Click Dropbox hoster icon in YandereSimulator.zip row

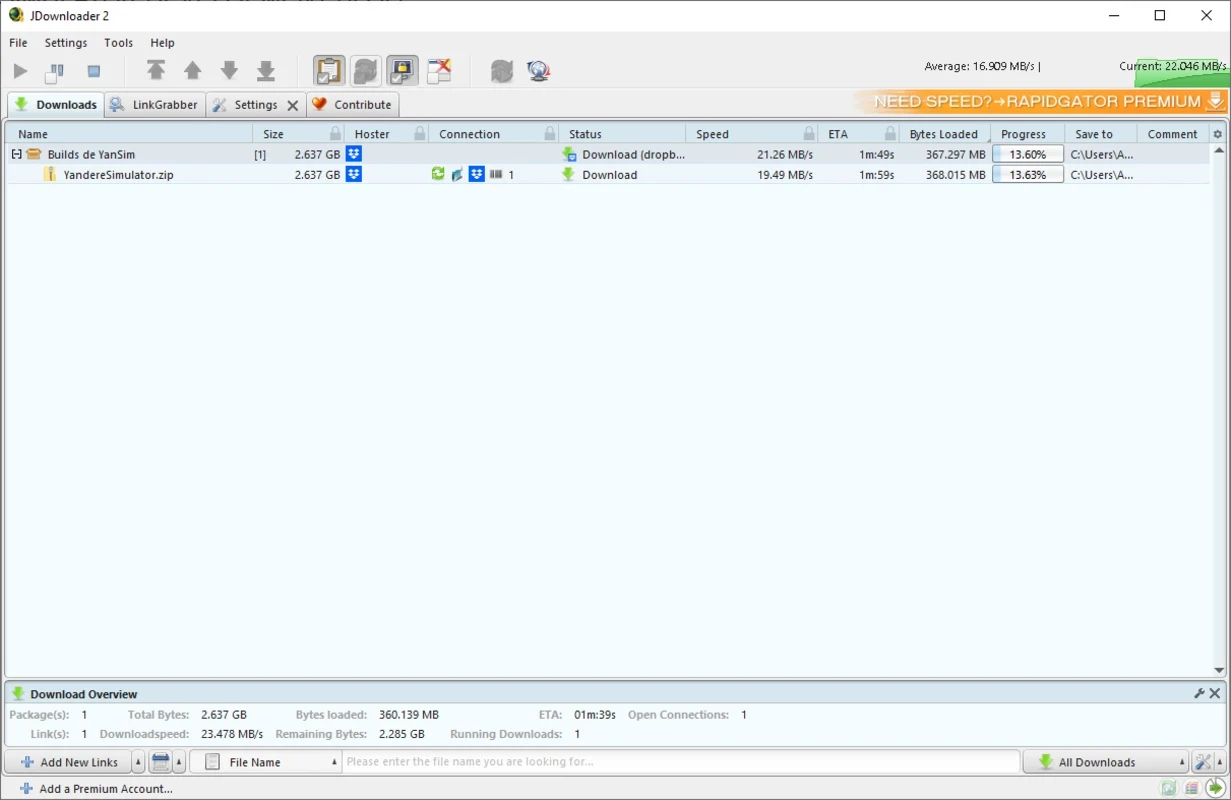(x=354, y=174)
